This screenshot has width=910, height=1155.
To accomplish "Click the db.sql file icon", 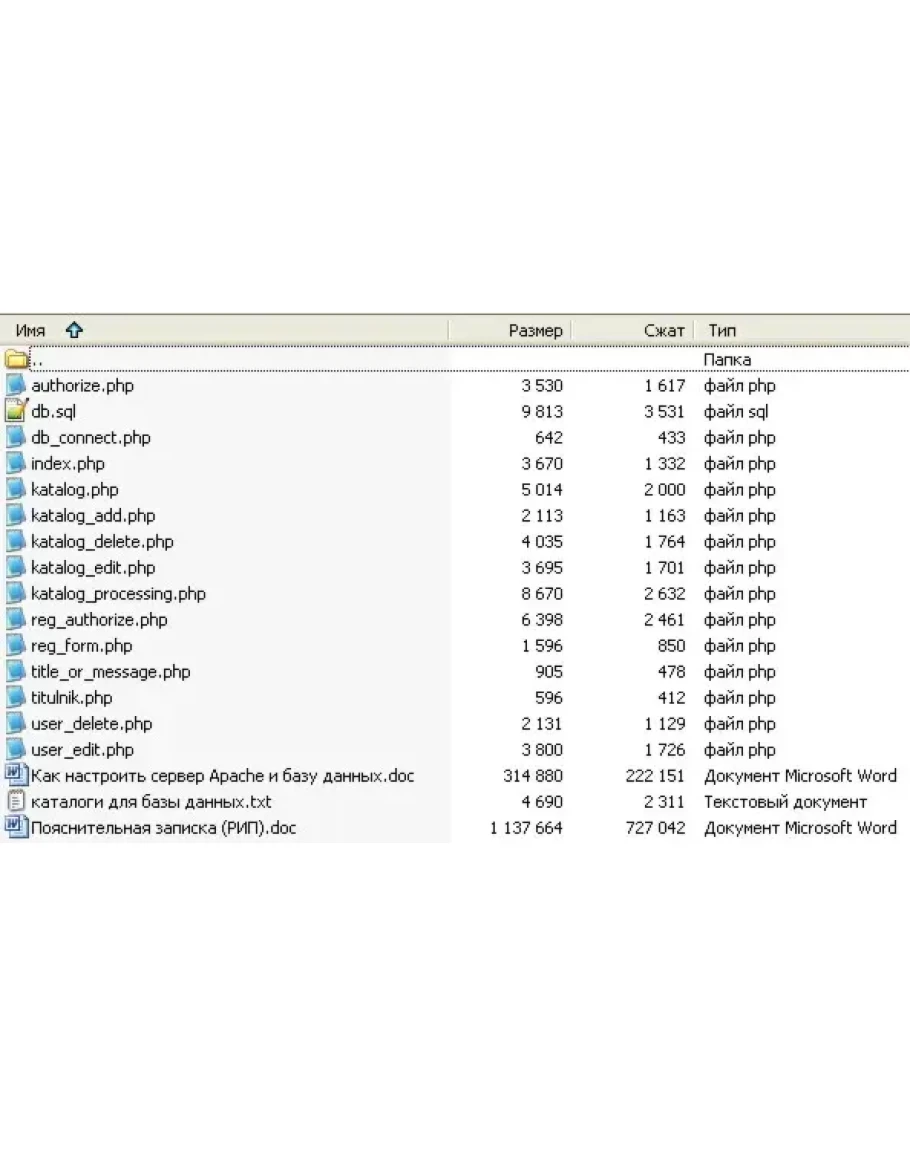I will 16,411.
